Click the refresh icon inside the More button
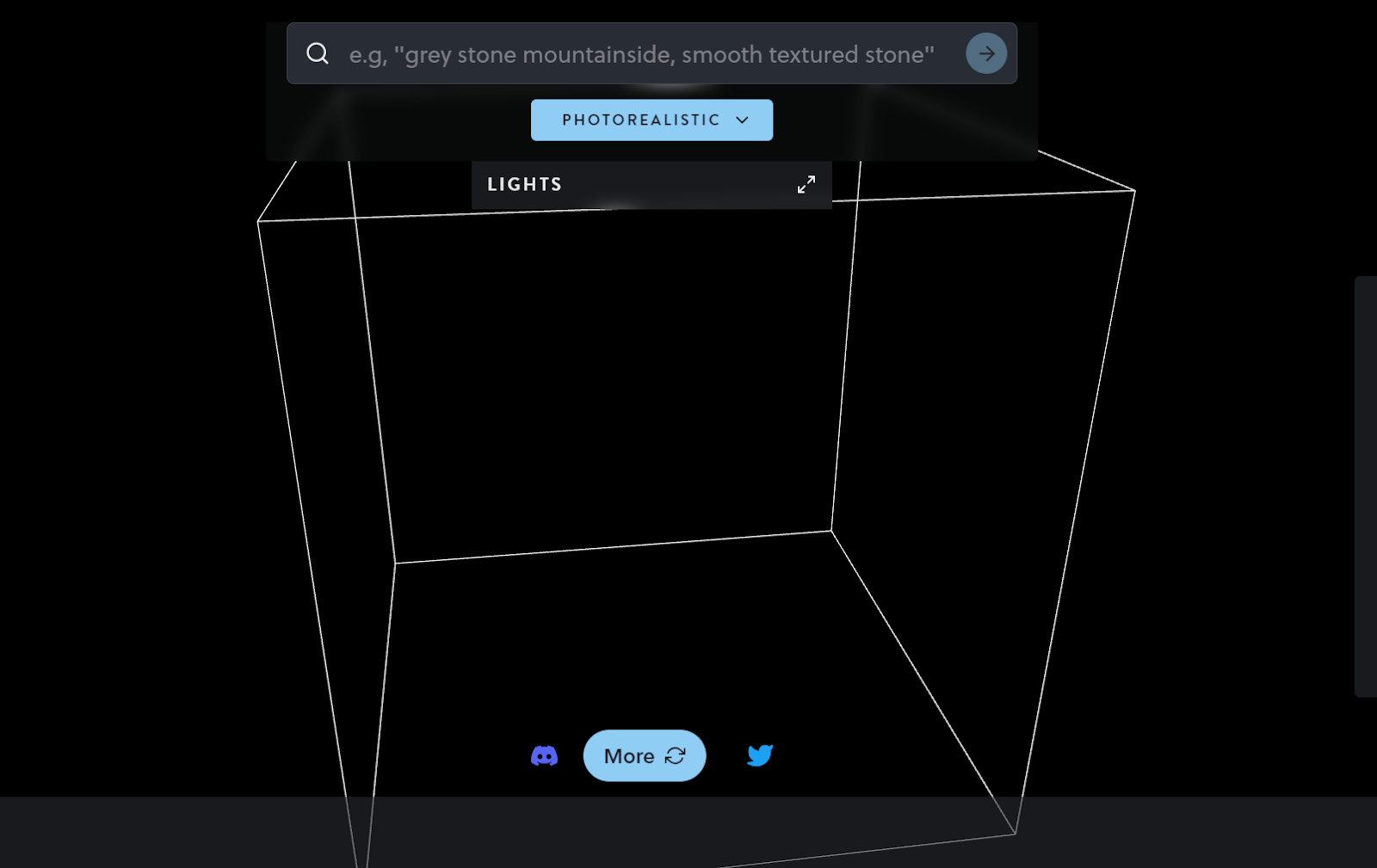Screen dimensions: 1377x868 point(676,756)
